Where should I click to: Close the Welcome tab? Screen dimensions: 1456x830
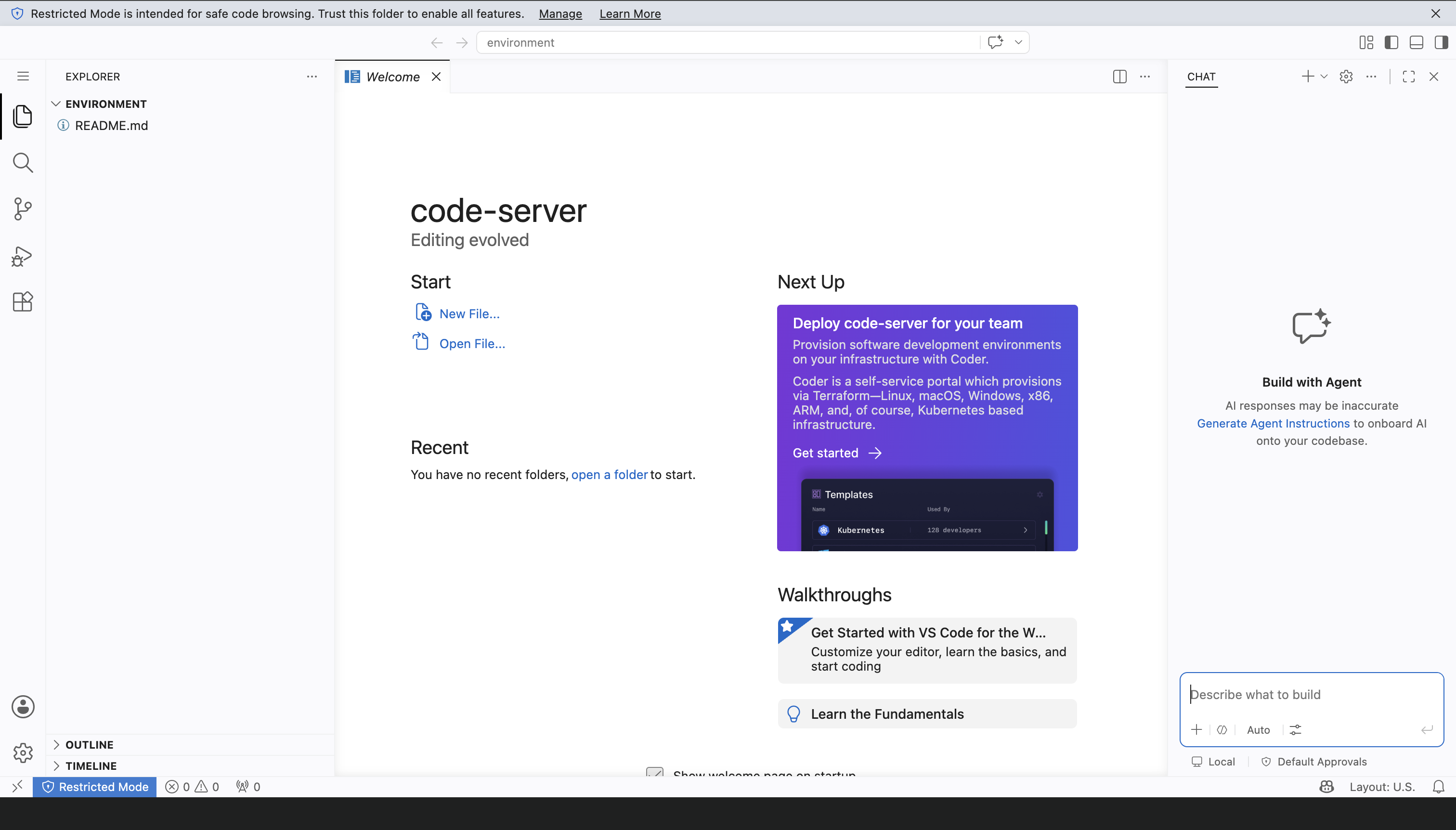[x=436, y=77]
